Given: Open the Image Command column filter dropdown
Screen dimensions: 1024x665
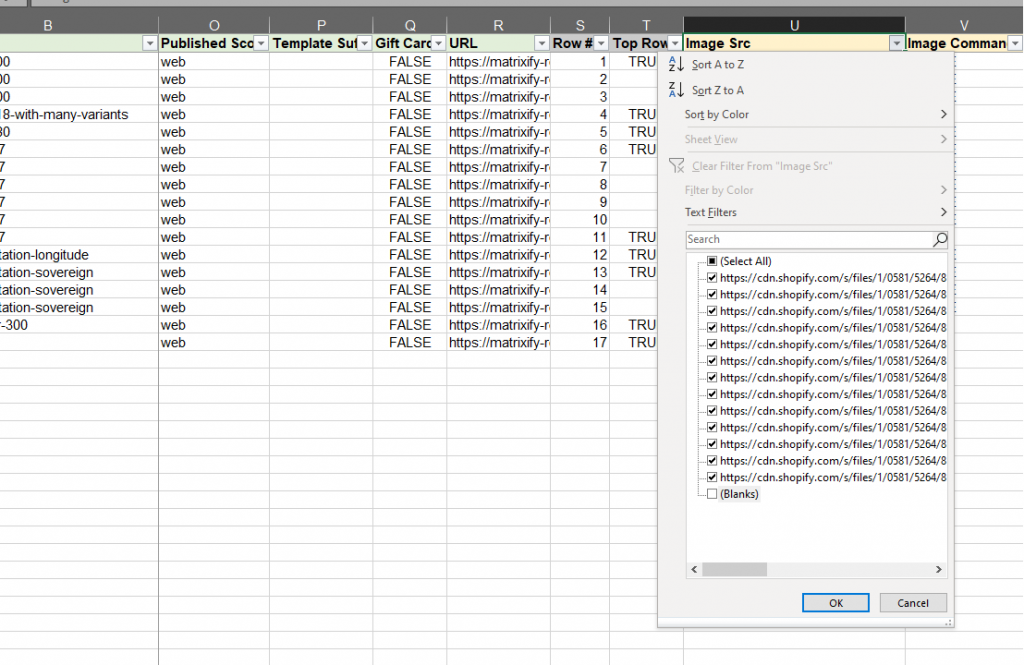Looking at the screenshot, I should pyautogui.click(x=1014, y=43).
